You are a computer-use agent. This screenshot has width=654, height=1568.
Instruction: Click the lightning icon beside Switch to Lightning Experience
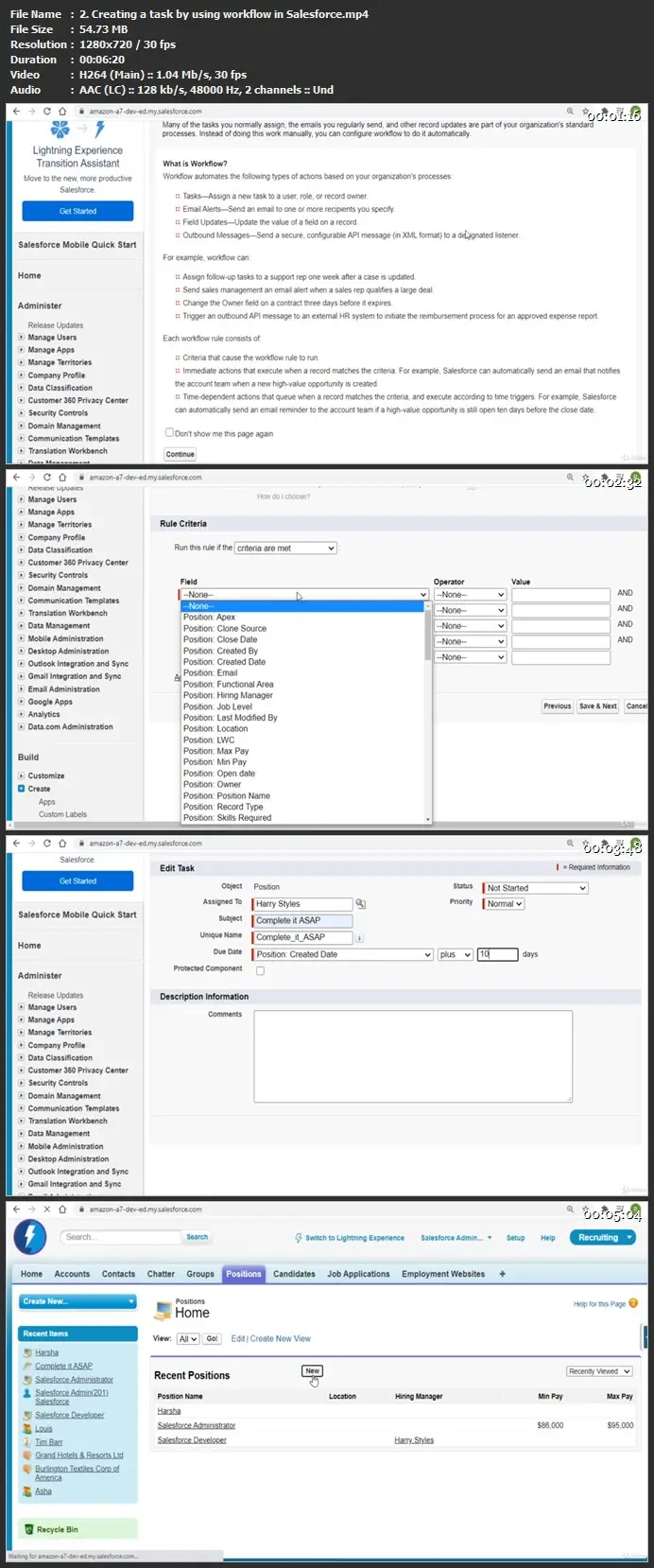click(x=299, y=1238)
